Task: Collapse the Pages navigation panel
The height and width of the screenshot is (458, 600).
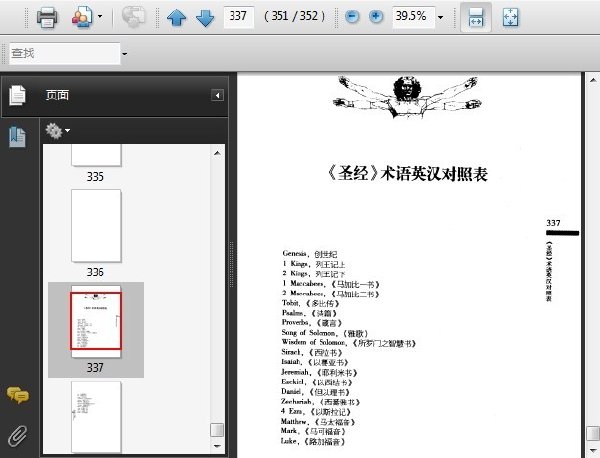Action: tap(217, 95)
